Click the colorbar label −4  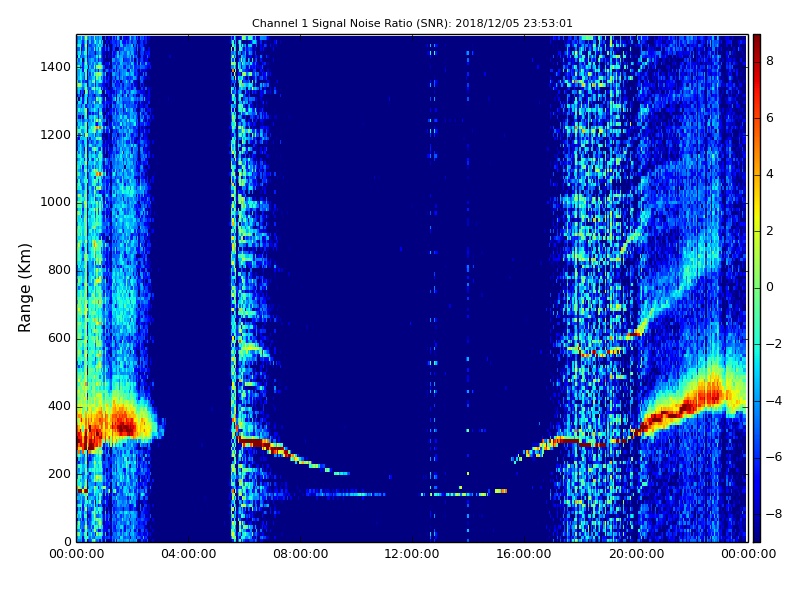click(x=774, y=401)
